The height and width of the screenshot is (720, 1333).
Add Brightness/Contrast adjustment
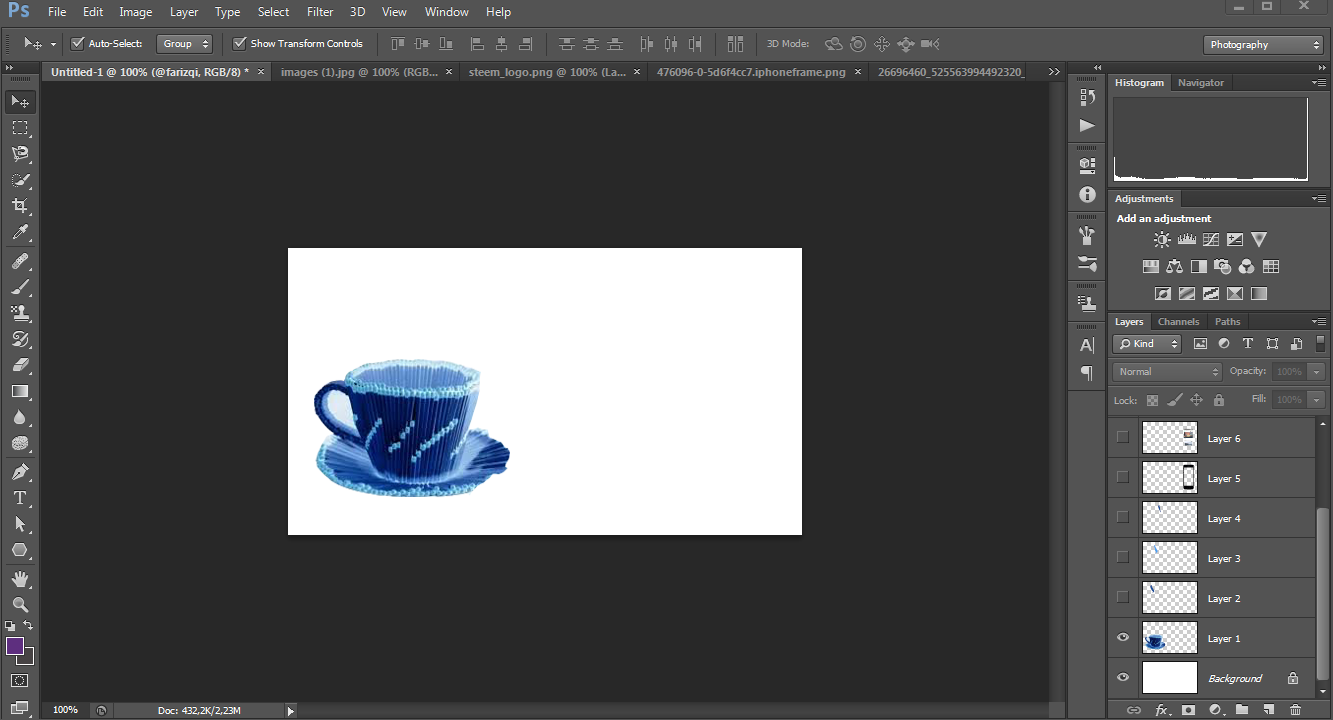tap(1162, 240)
